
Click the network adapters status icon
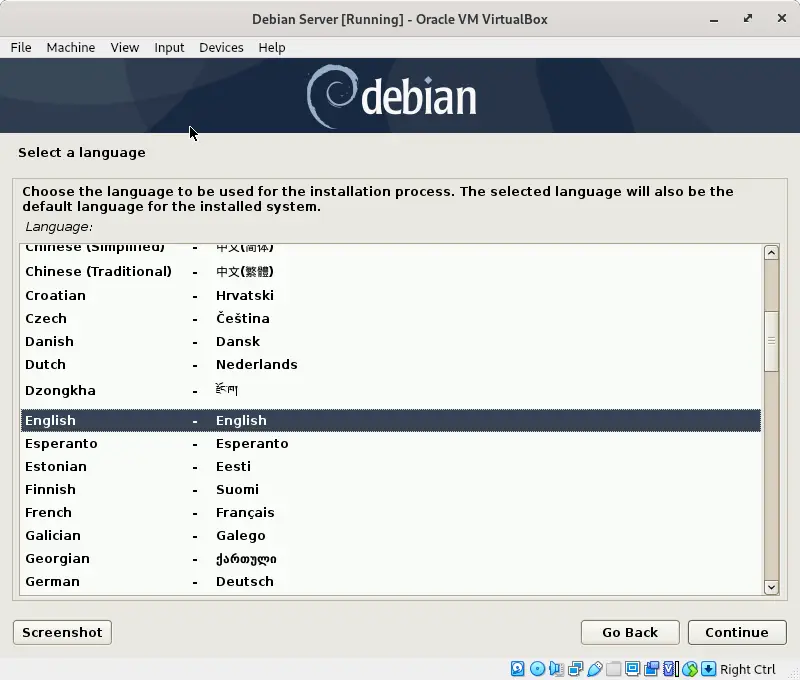pyautogui.click(x=576, y=668)
